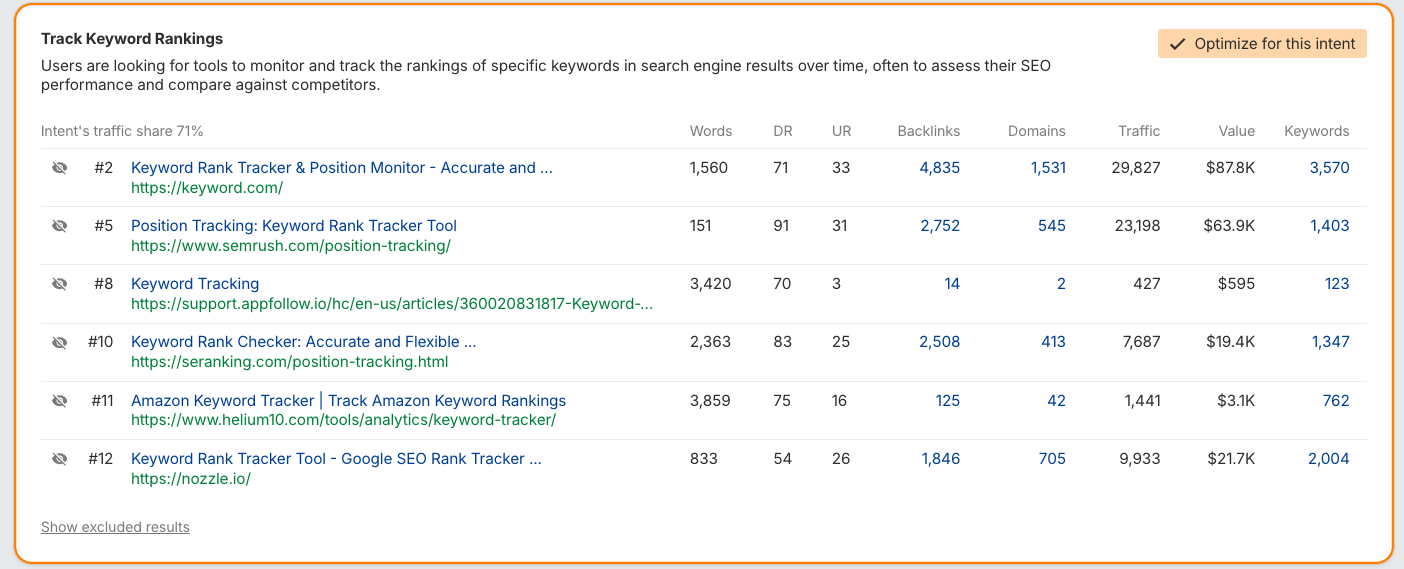Viewport: 1404px width, 569px height.
Task: Open the Amazon Keyword Tracker page title
Action: (x=348, y=401)
